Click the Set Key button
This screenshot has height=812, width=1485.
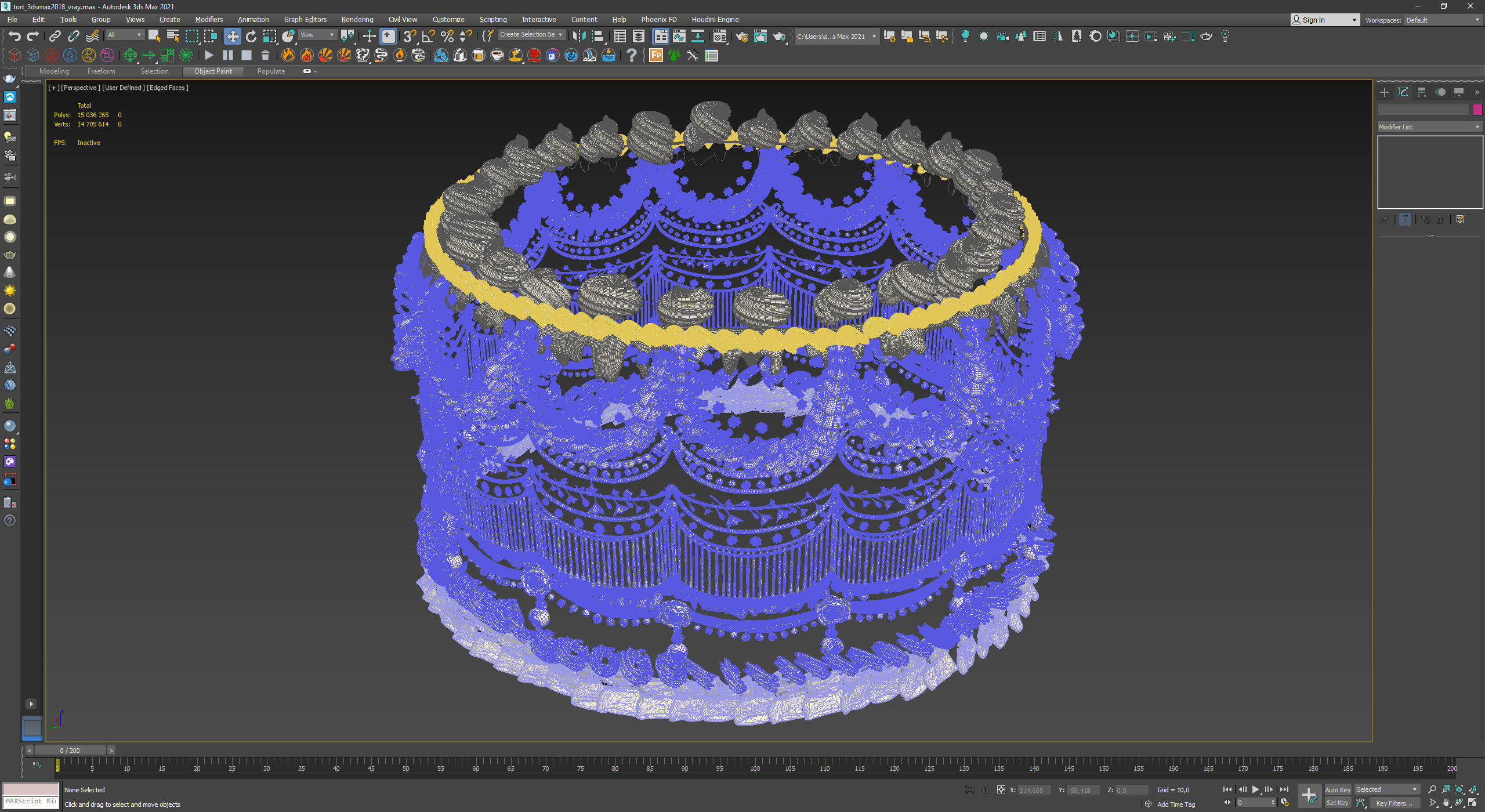[1337, 803]
